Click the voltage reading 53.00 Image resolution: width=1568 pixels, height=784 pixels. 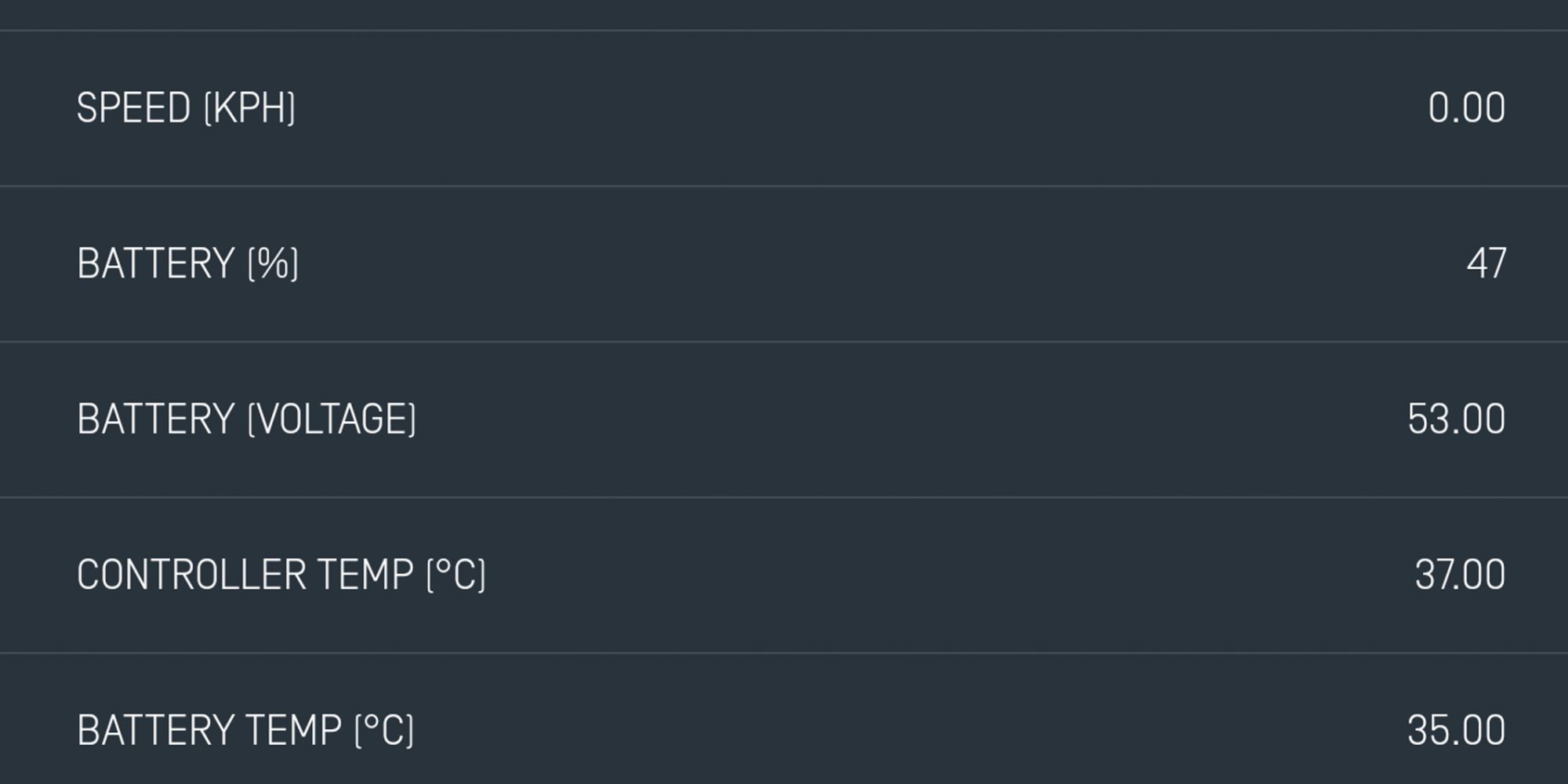coord(1456,419)
